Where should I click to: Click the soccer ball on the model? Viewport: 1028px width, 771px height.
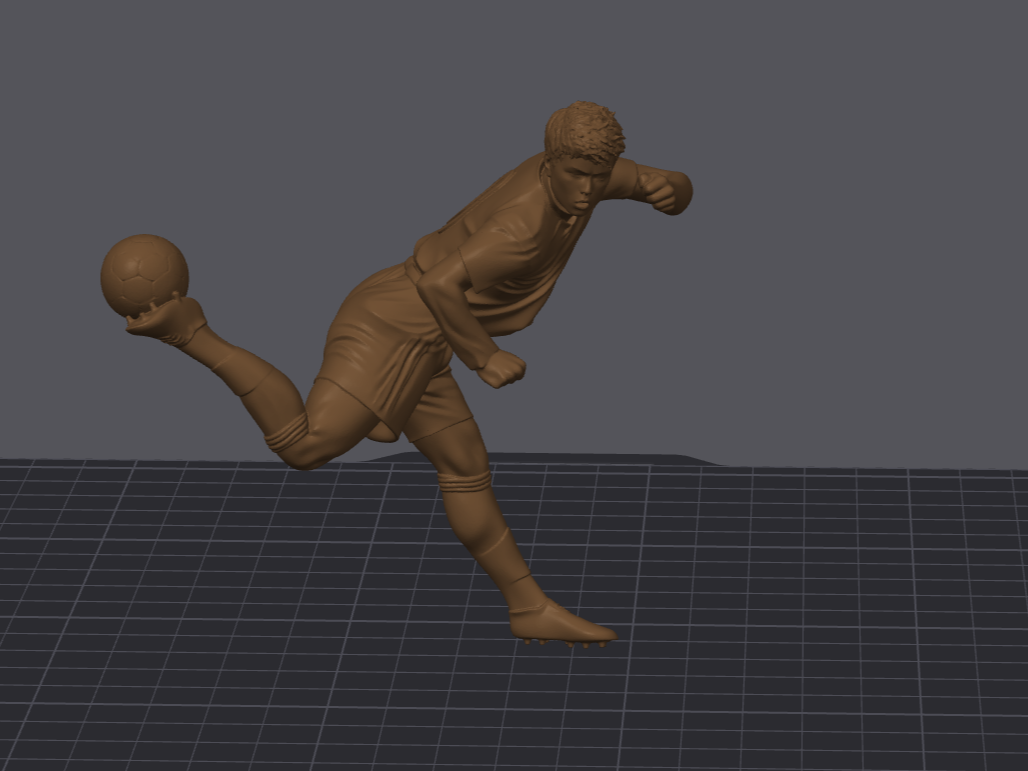[145, 276]
